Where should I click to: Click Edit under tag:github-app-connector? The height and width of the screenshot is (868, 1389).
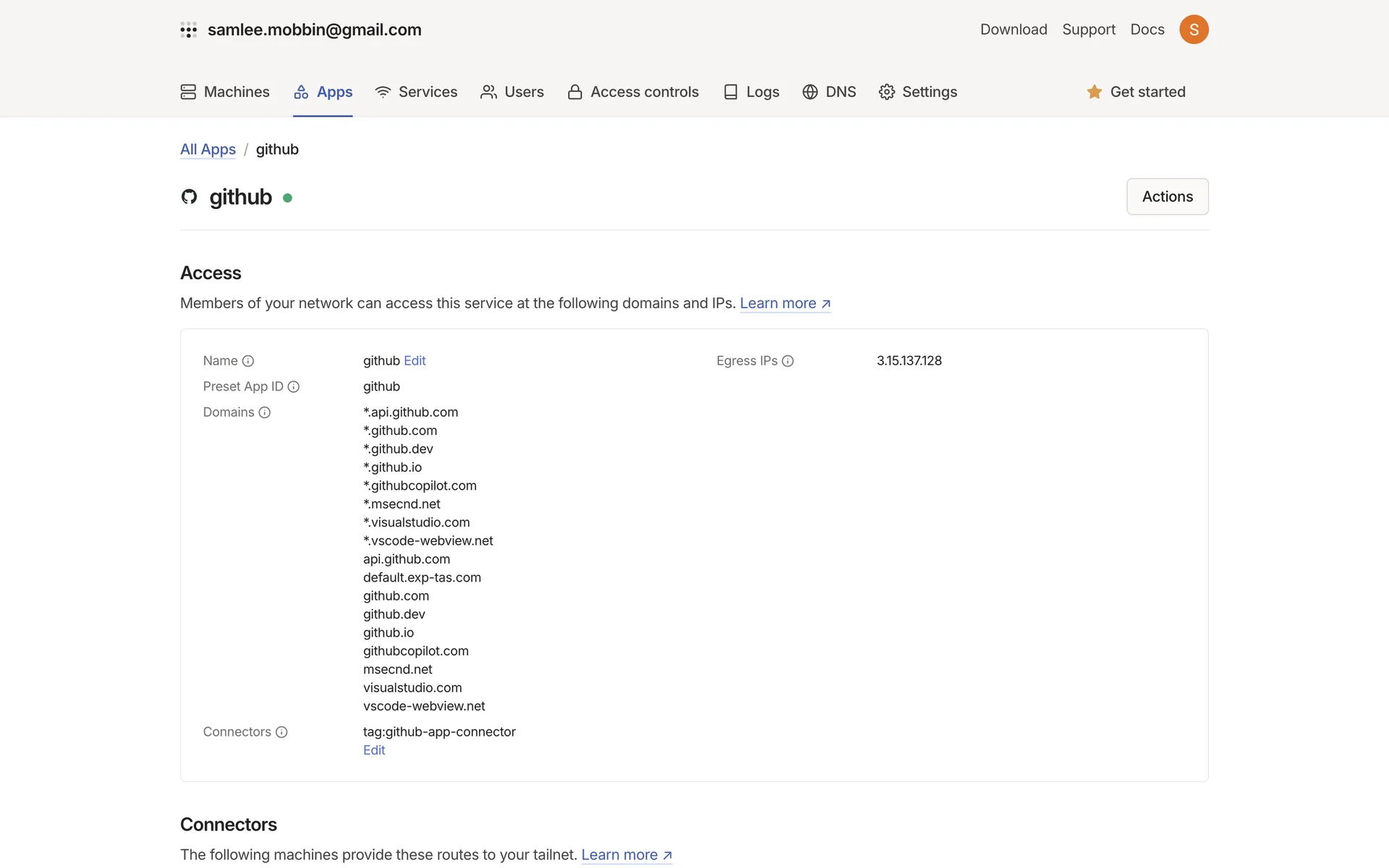[374, 750]
